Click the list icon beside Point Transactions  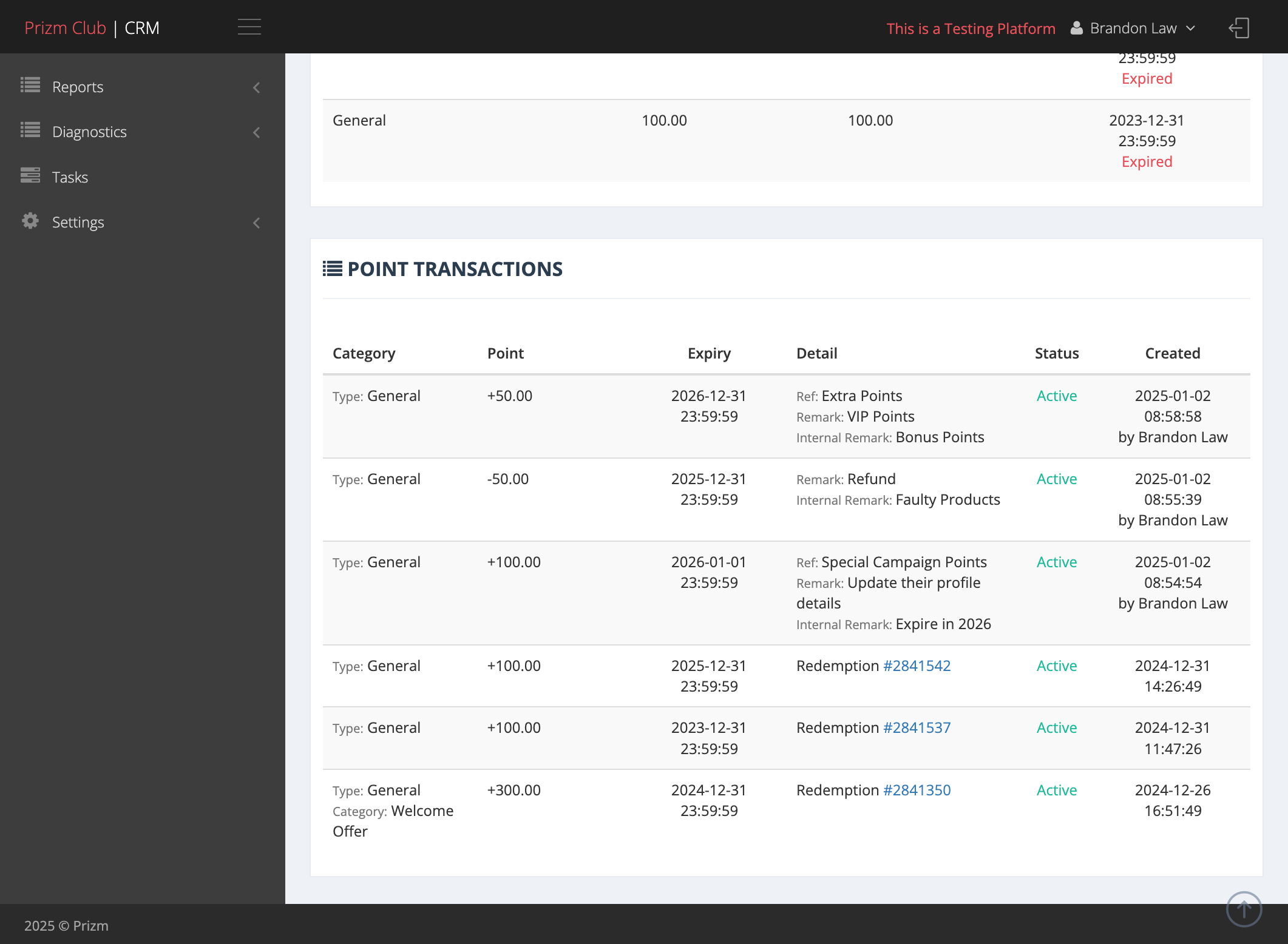click(x=332, y=269)
